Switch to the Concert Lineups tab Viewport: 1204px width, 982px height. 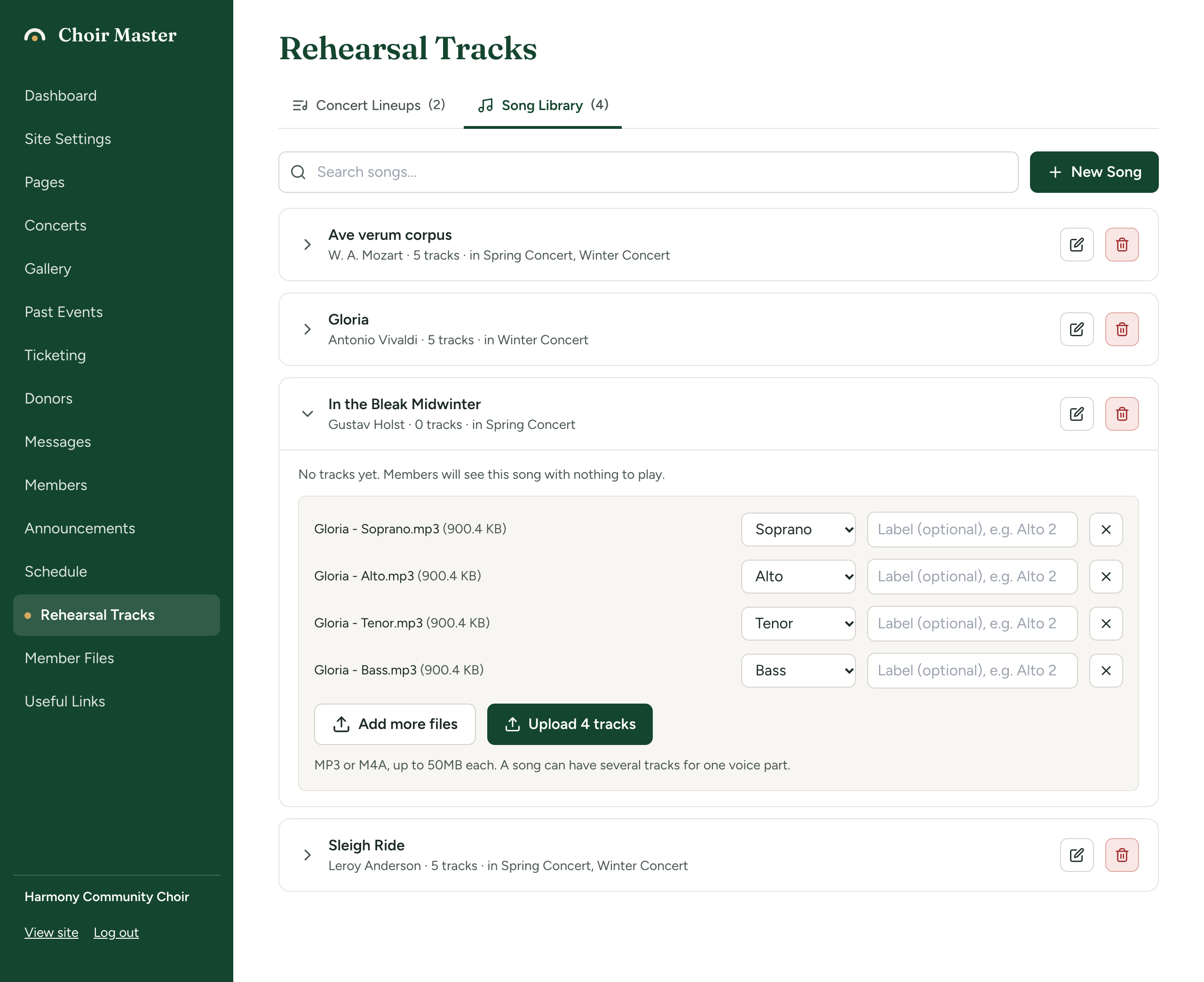tap(369, 105)
